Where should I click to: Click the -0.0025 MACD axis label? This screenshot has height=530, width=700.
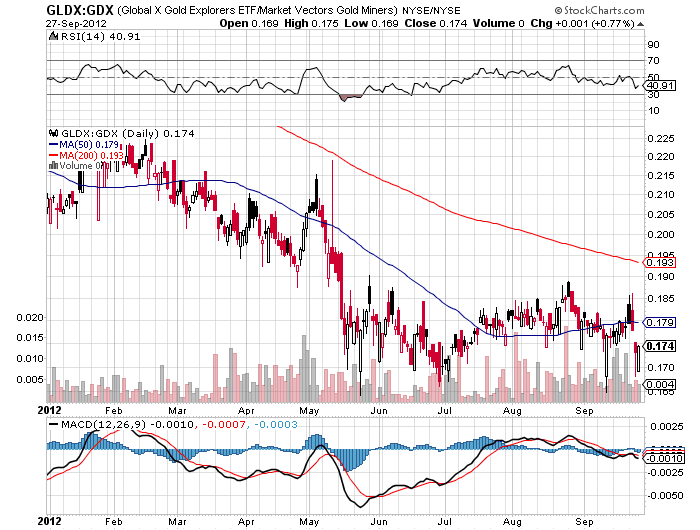pos(665,472)
